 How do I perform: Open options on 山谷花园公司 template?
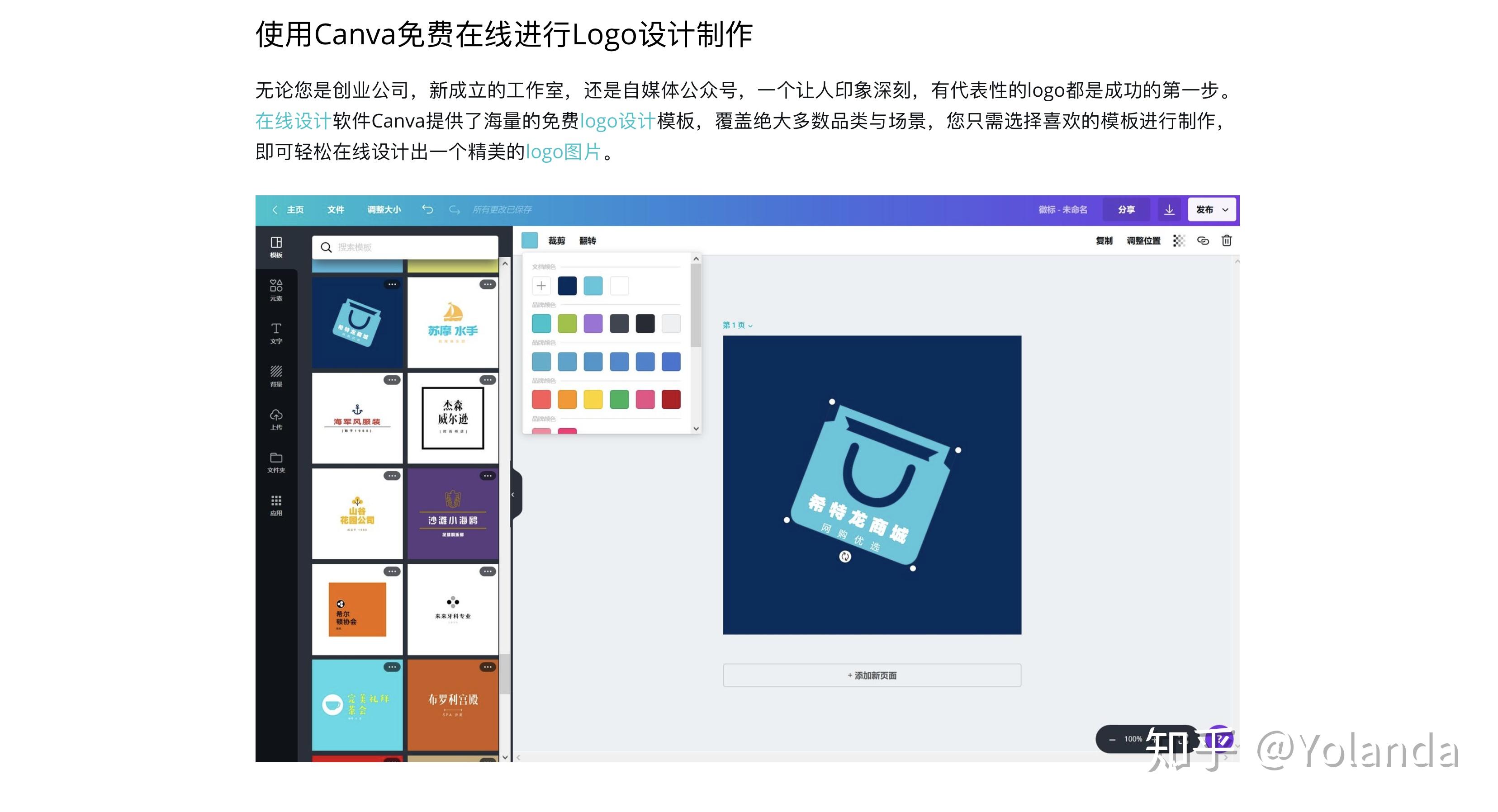click(392, 476)
